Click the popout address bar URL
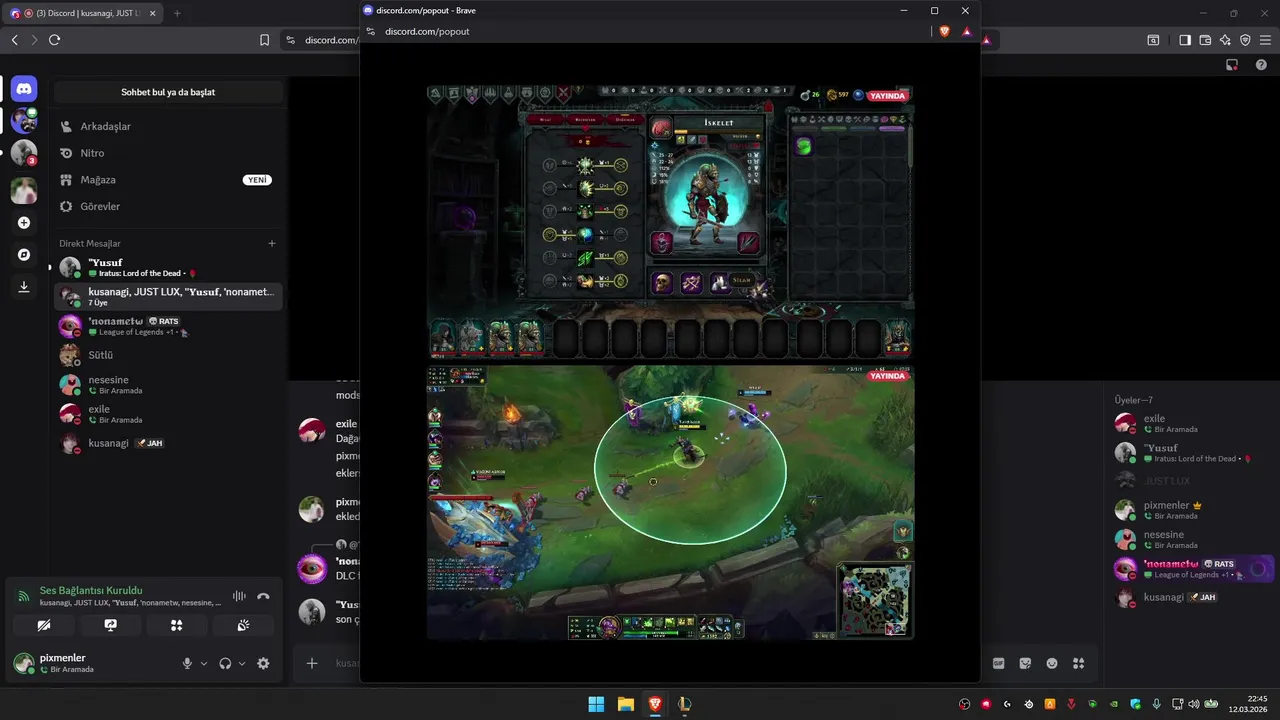The image size is (1280, 720). (x=427, y=31)
